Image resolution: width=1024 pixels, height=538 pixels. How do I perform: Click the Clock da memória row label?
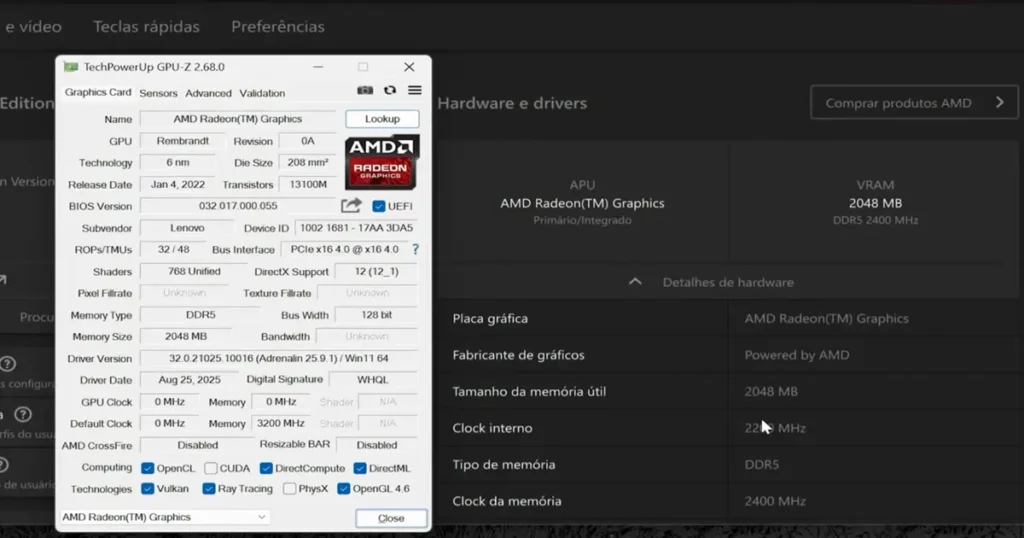(x=507, y=501)
